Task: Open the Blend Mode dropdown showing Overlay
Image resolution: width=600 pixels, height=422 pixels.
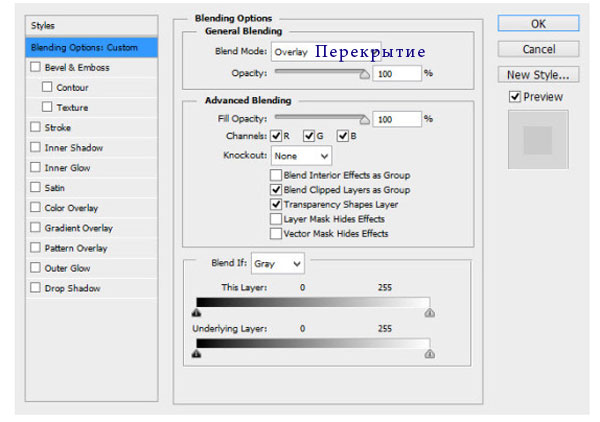Action: point(326,52)
